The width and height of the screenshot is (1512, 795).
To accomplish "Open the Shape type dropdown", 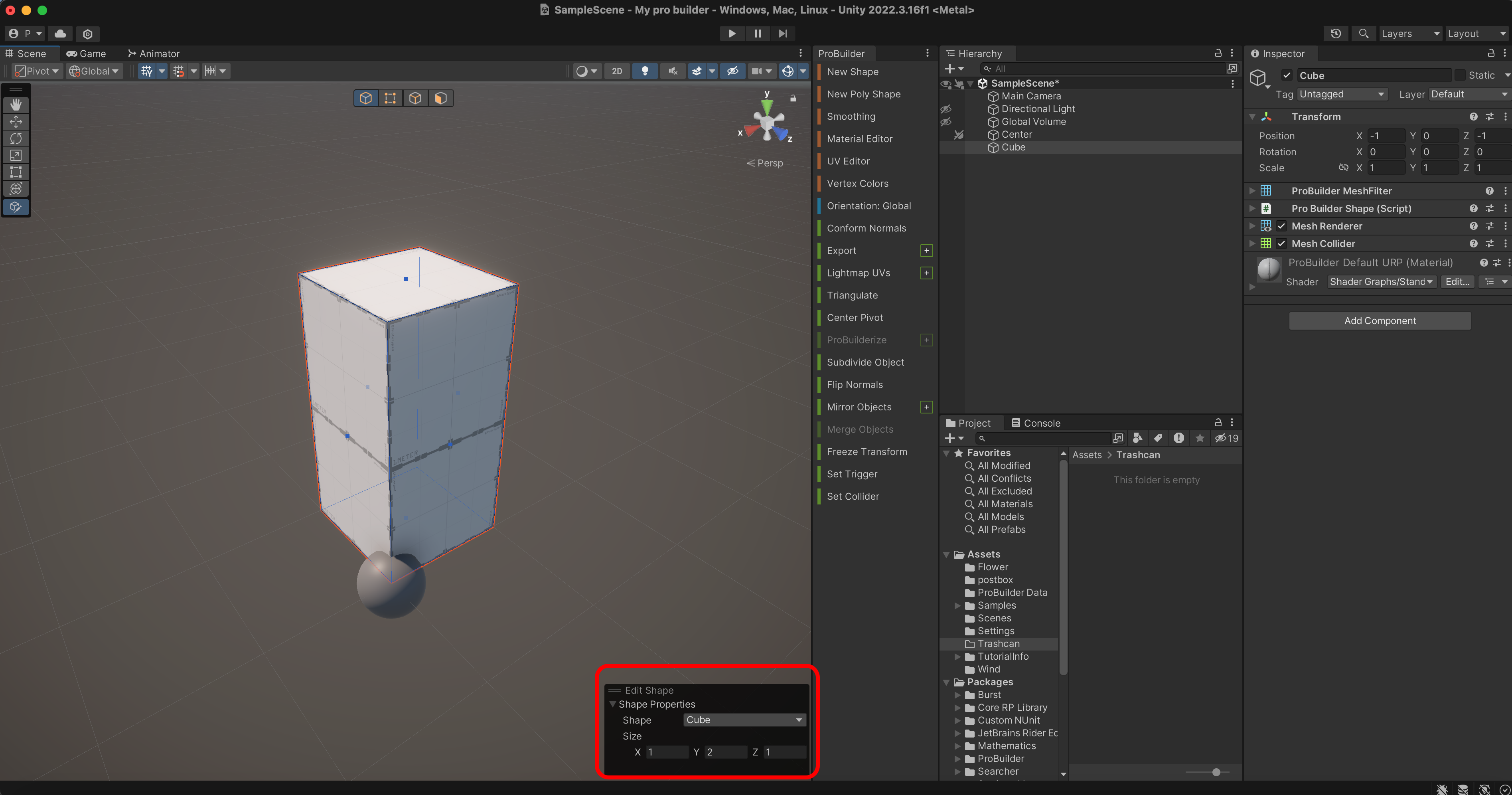I will (744, 720).
